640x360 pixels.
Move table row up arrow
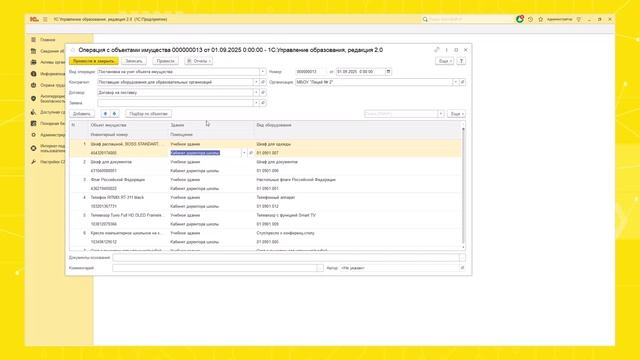pyautogui.click(x=105, y=113)
